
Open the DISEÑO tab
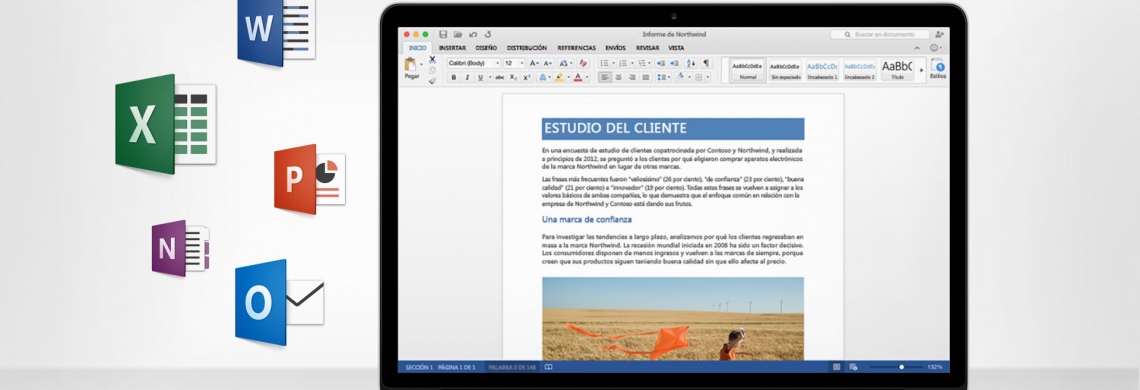click(486, 48)
